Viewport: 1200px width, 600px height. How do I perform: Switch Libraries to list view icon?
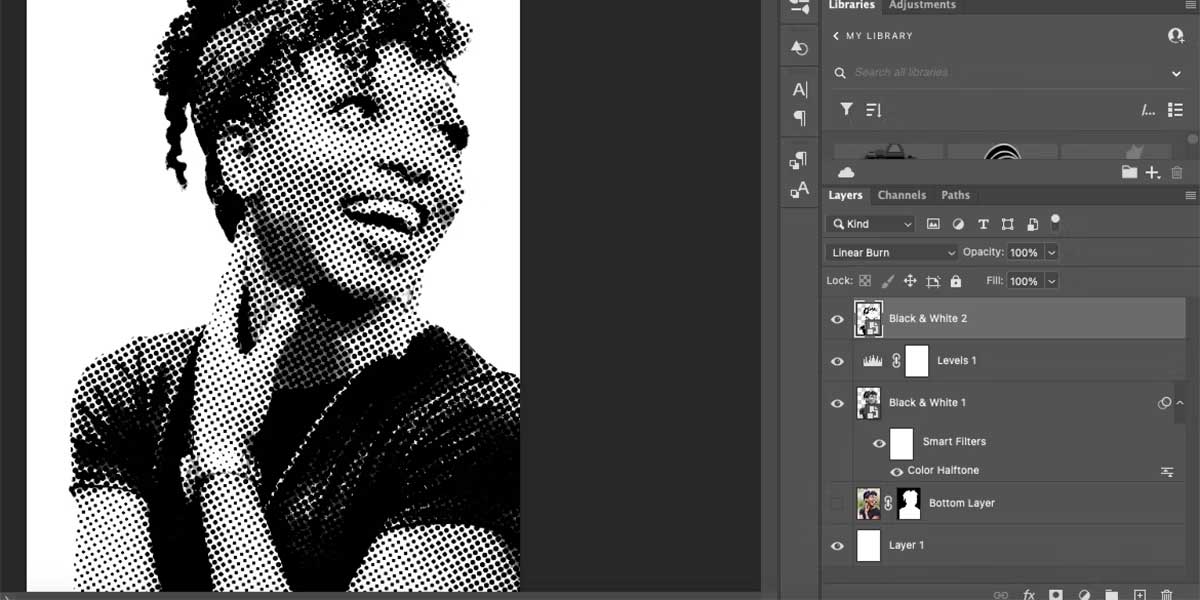click(x=1175, y=110)
